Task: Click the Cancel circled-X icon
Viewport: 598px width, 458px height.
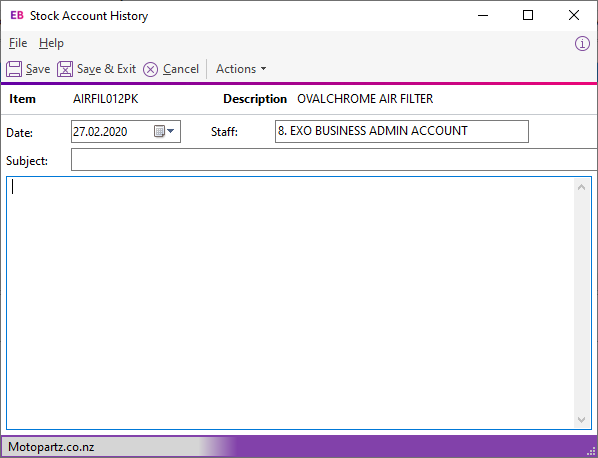Action: point(150,70)
